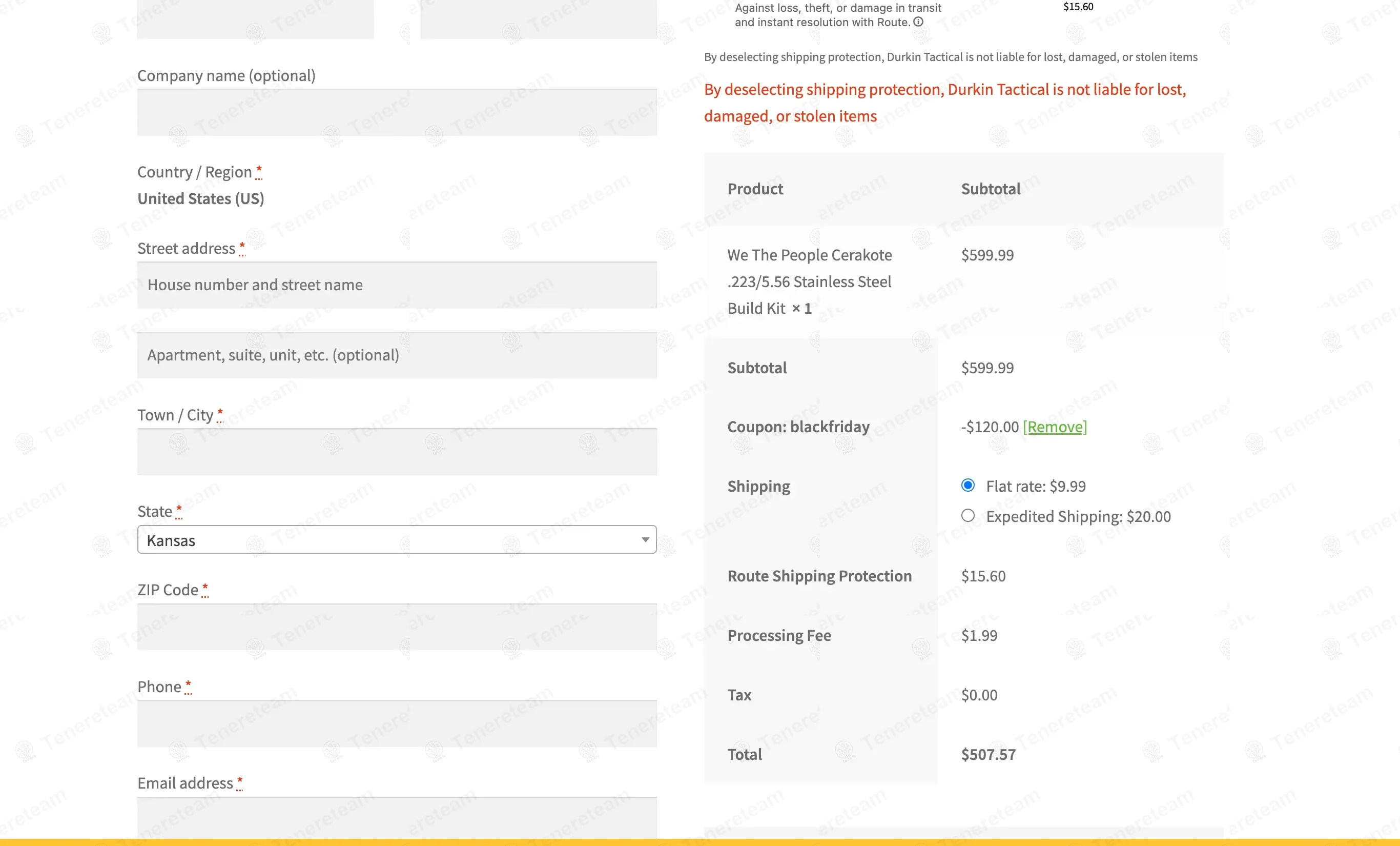Screen dimensions: 1400x846
Task: Open the State dropdown showing Kansas
Action: [x=396, y=539]
